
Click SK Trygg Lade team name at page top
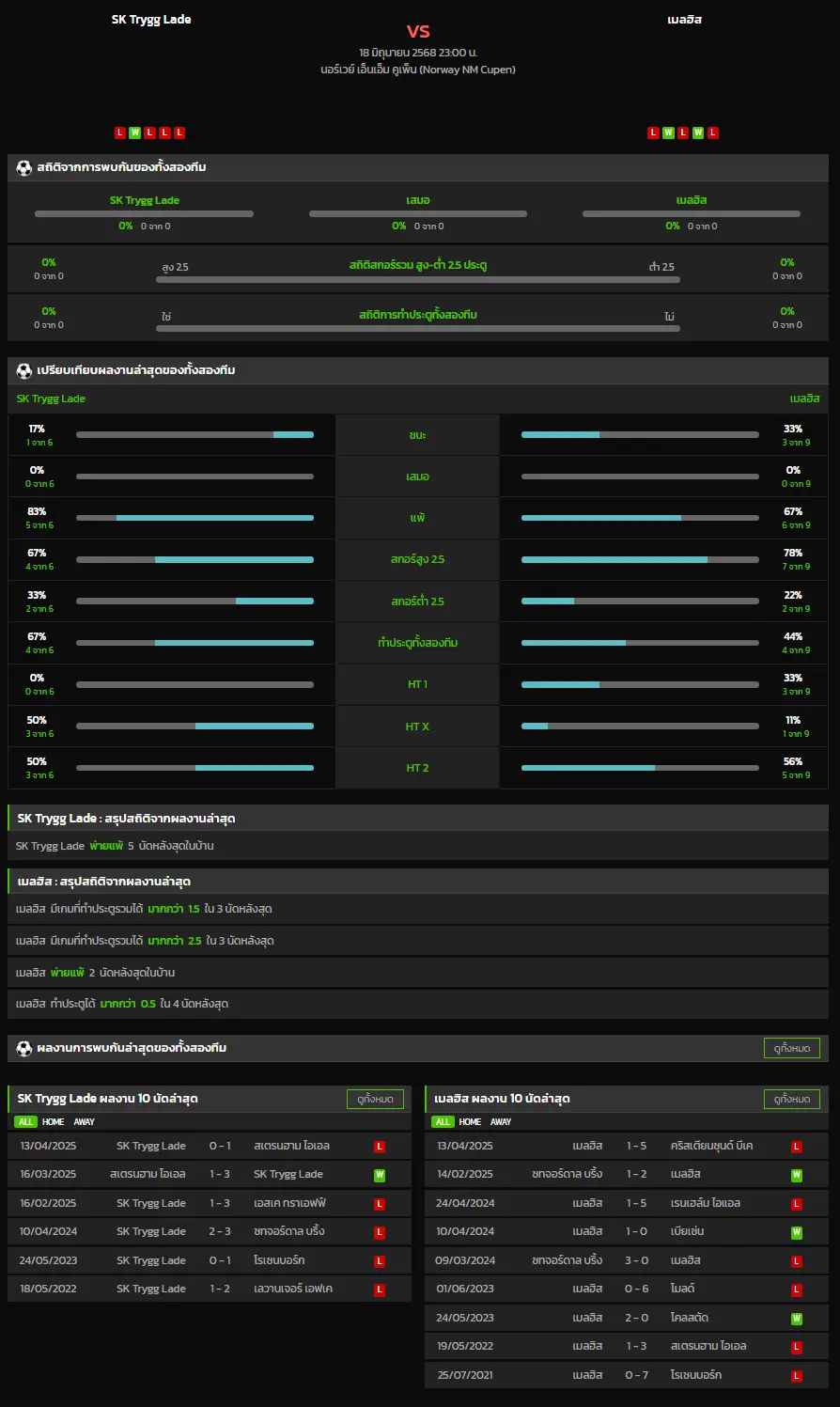click(151, 20)
